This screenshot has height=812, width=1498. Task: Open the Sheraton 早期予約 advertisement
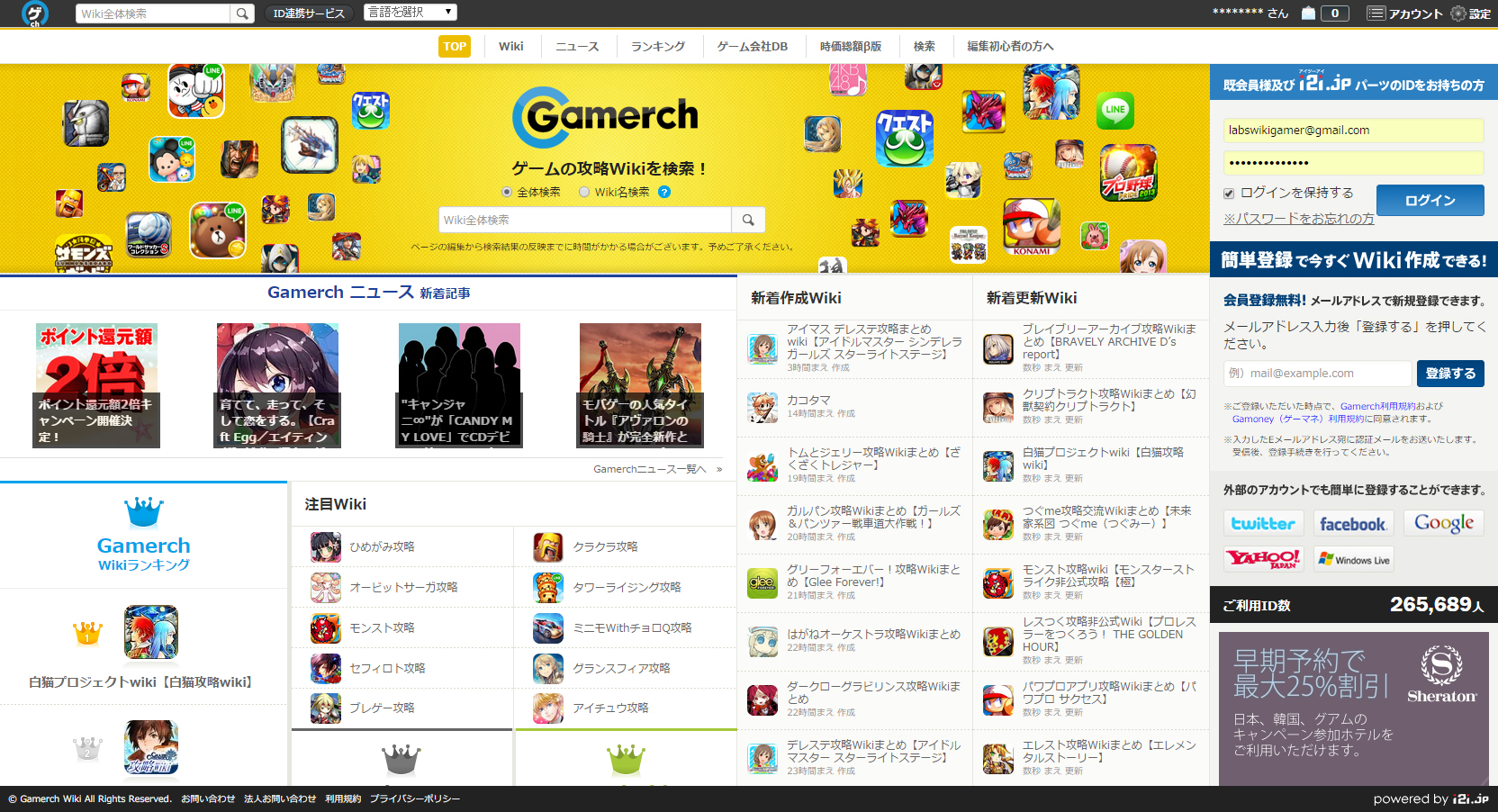pyautogui.click(x=1353, y=708)
